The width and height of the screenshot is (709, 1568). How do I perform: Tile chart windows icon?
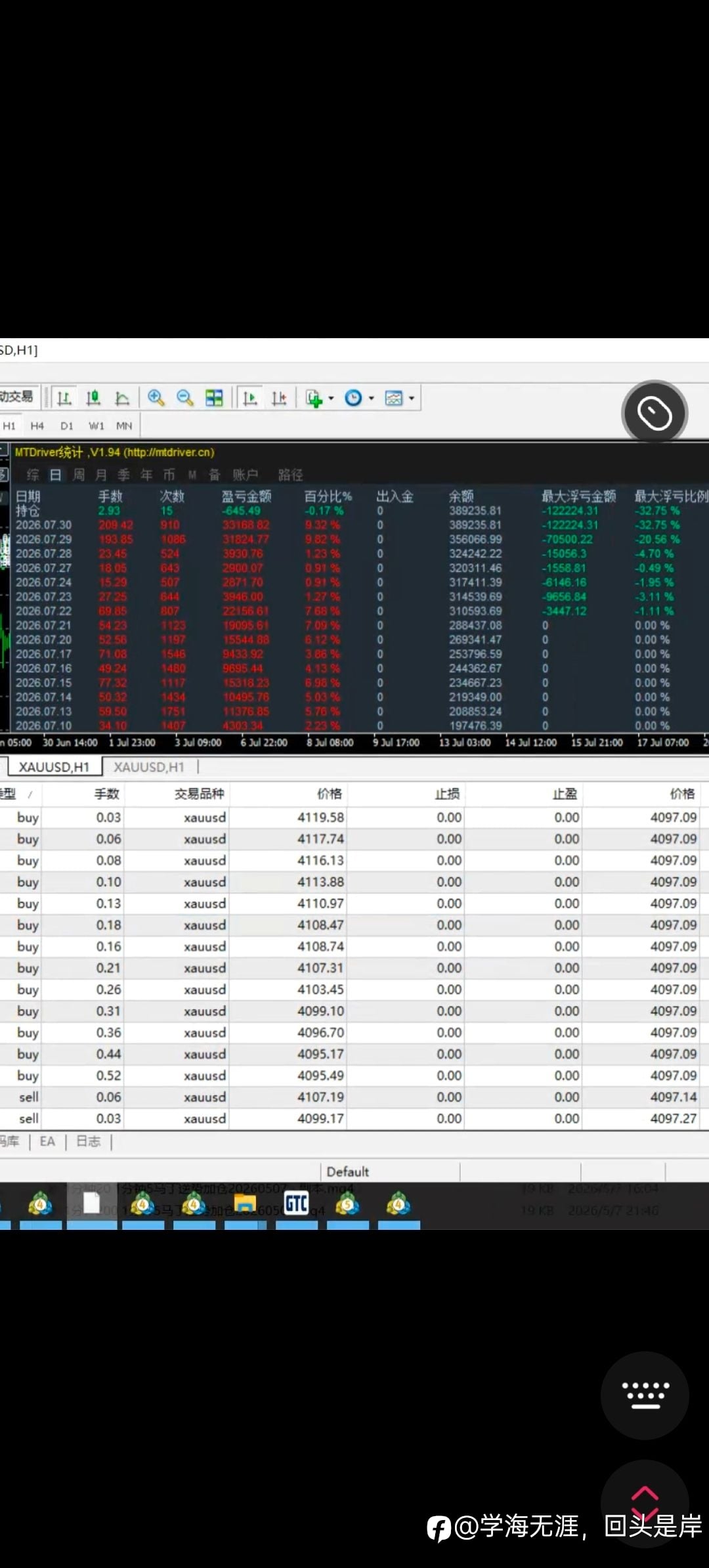pos(214,398)
